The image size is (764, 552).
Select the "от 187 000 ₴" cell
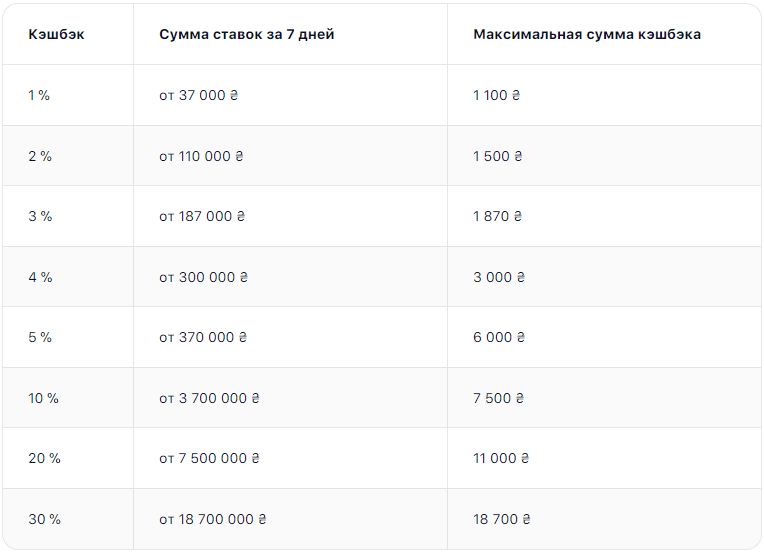(202, 216)
